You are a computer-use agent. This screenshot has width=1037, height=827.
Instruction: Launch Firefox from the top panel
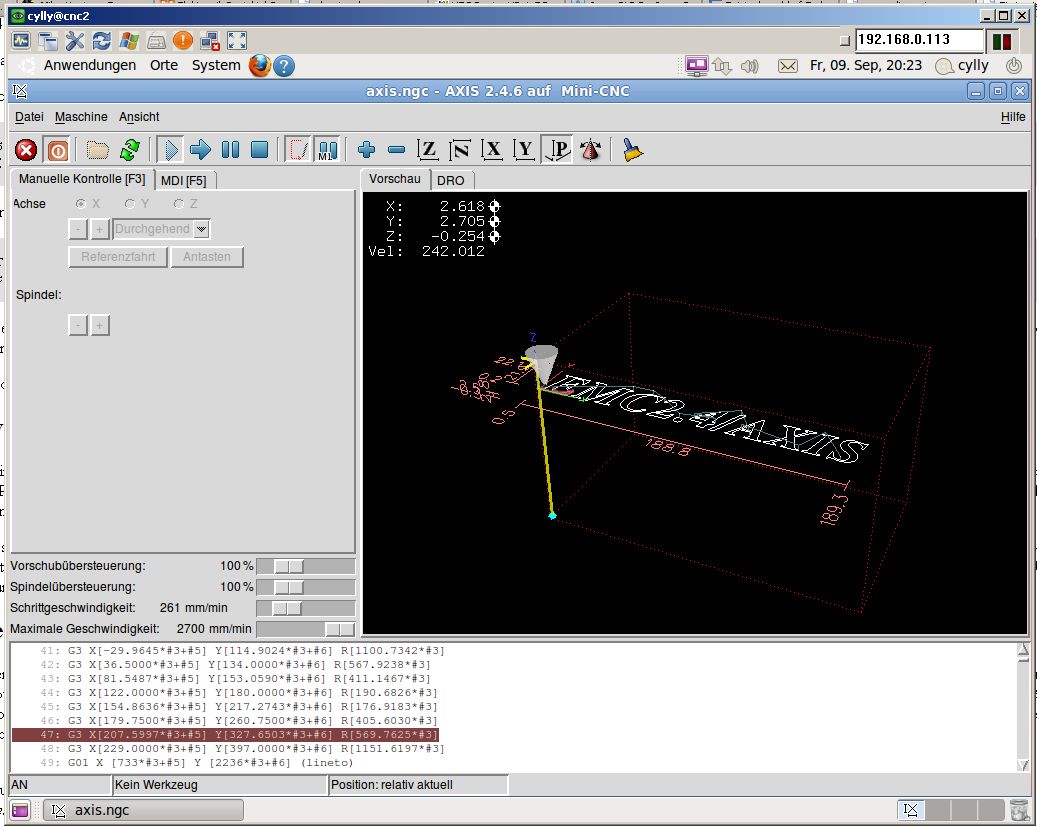260,65
